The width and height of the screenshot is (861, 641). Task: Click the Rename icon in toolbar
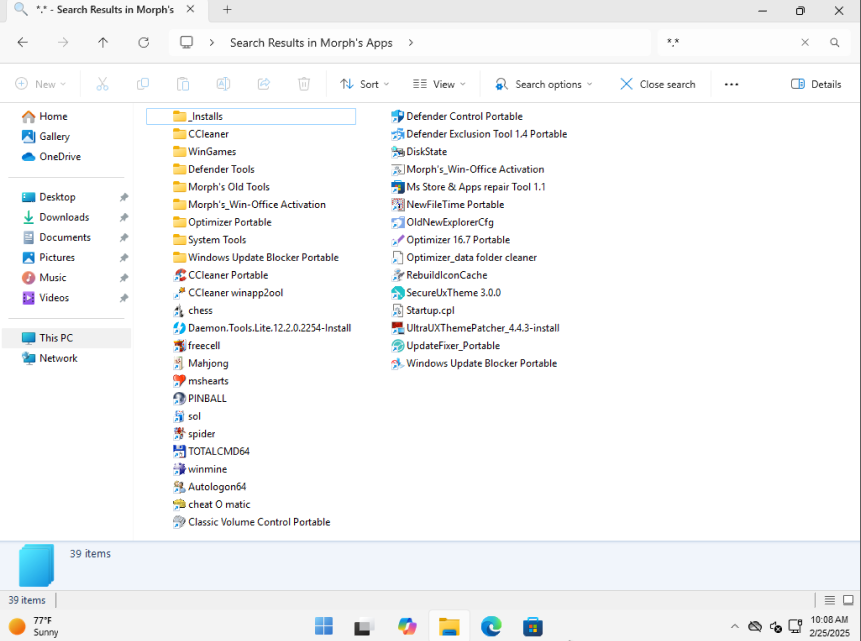pyautogui.click(x=223, y=84)
